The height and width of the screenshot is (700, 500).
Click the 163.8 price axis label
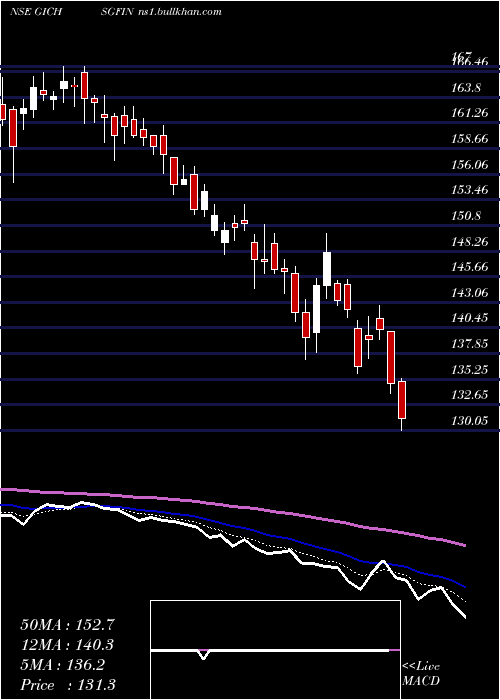[x=466, y=88]
